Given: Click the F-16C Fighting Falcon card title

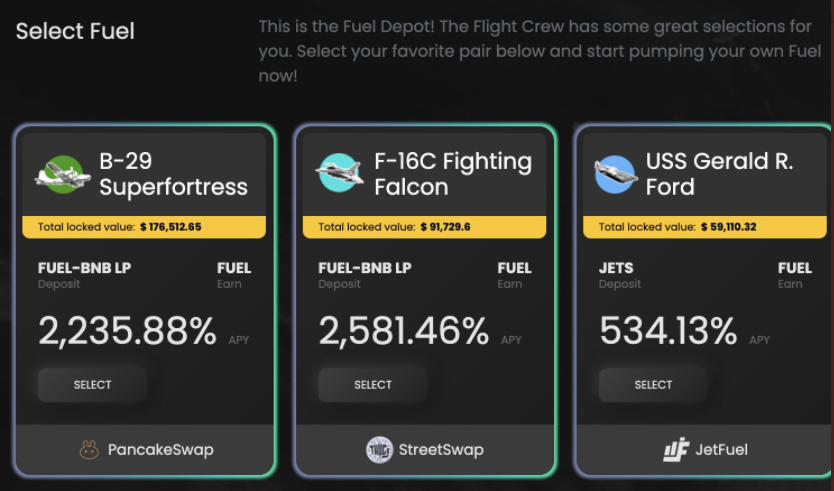Looking at the screenshot, I should coord(453,174).
